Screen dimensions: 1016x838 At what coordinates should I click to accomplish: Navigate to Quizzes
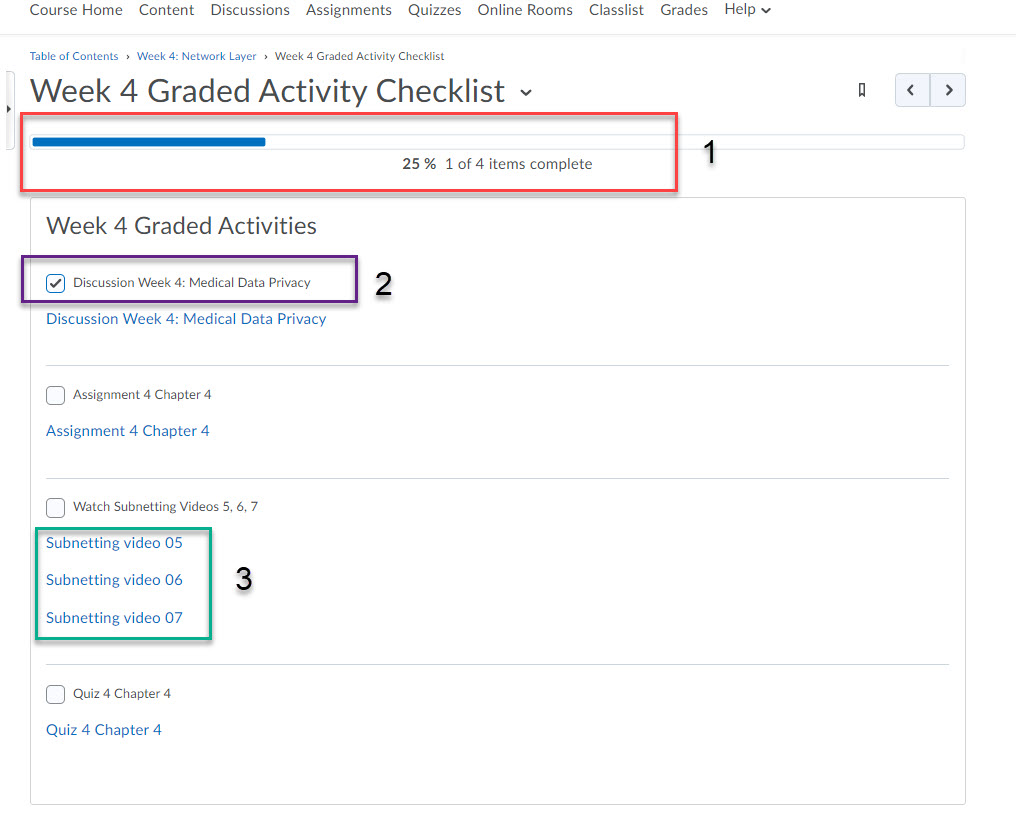point(434,10)
